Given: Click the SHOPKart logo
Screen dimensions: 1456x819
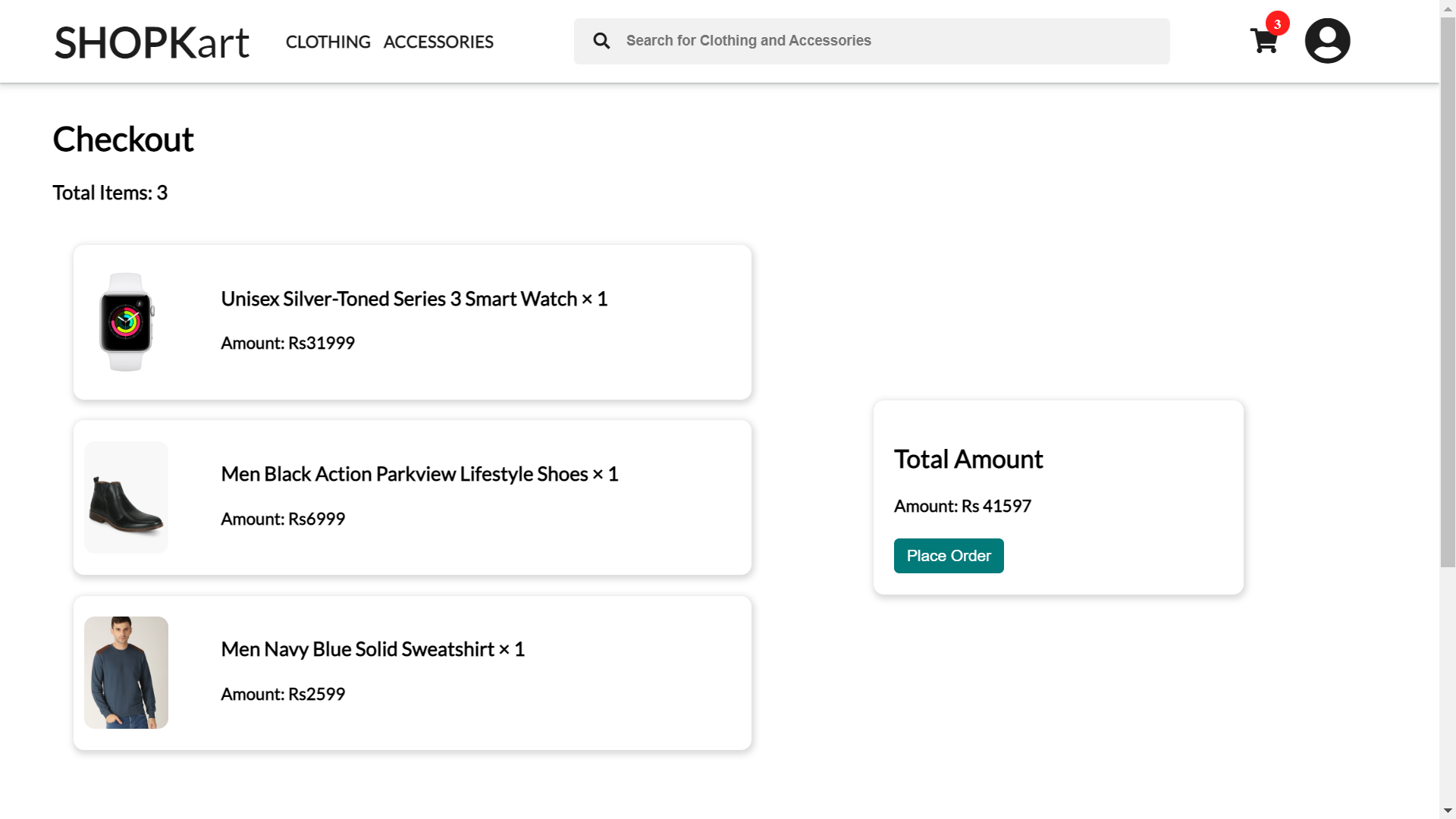Looking at the screenshot, I should (x=151, y=42).
